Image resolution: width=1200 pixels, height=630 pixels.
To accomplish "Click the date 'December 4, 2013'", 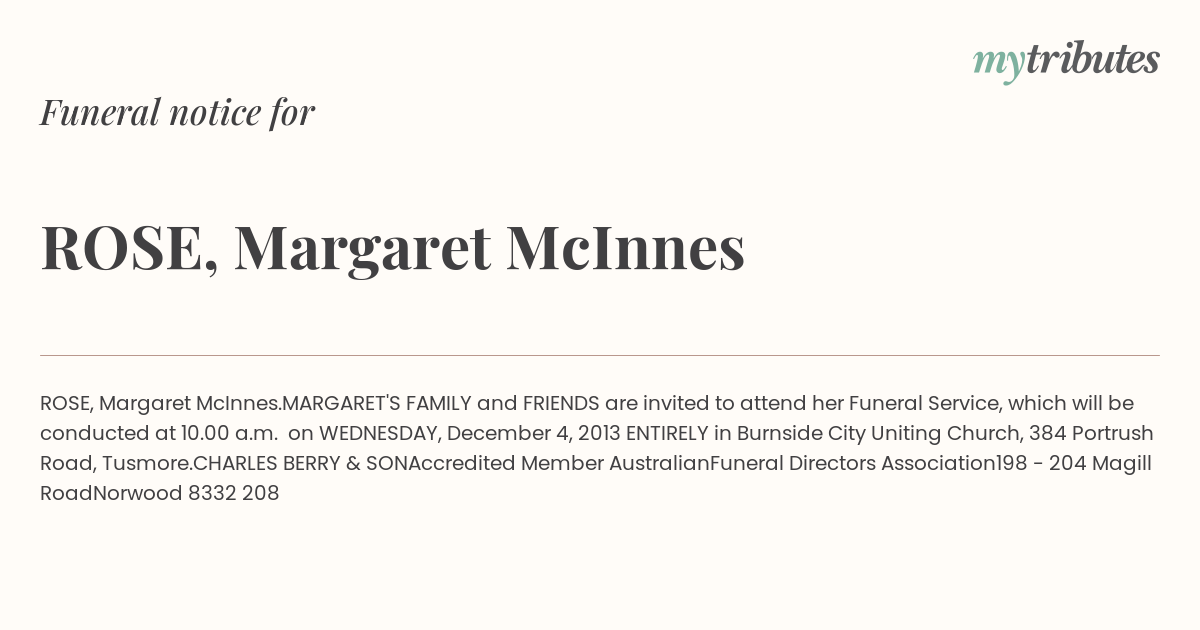I will coord(533,434).
